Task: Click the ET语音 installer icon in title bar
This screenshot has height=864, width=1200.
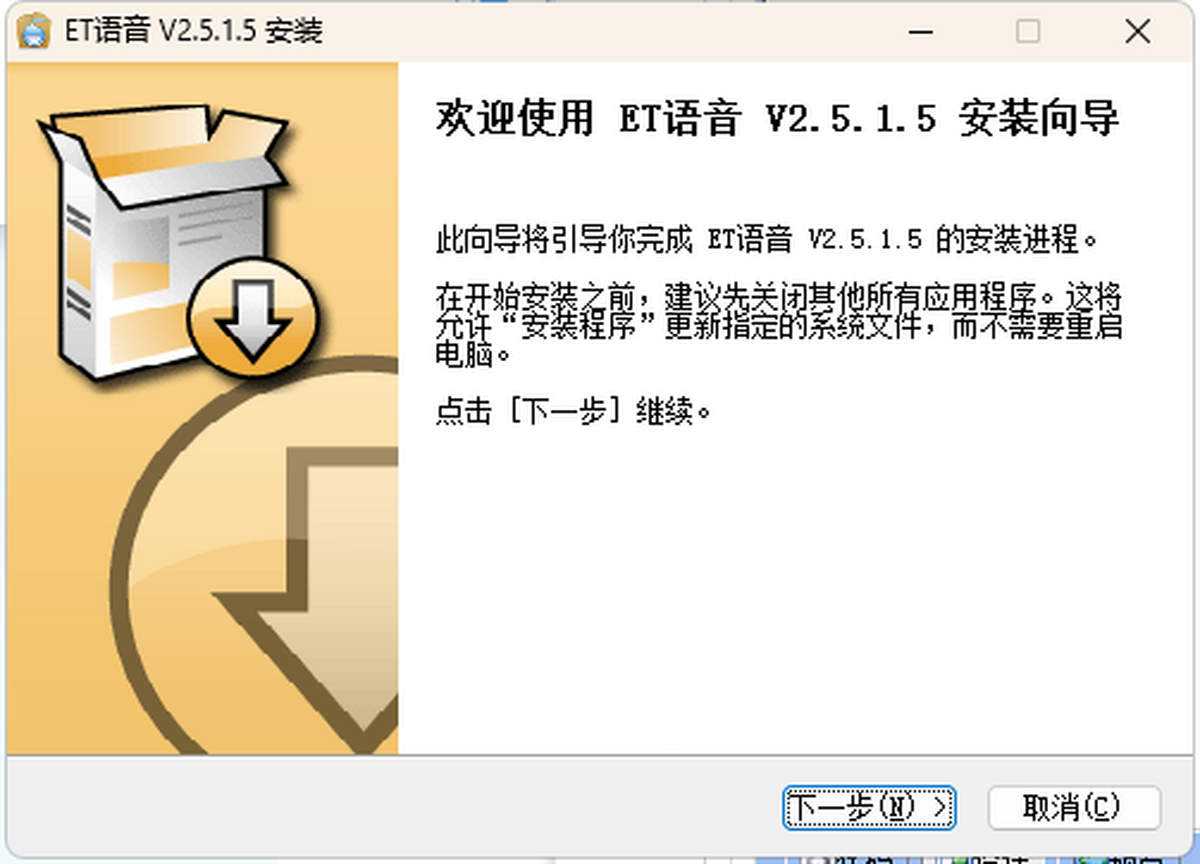Action: (x=34, y=31)
